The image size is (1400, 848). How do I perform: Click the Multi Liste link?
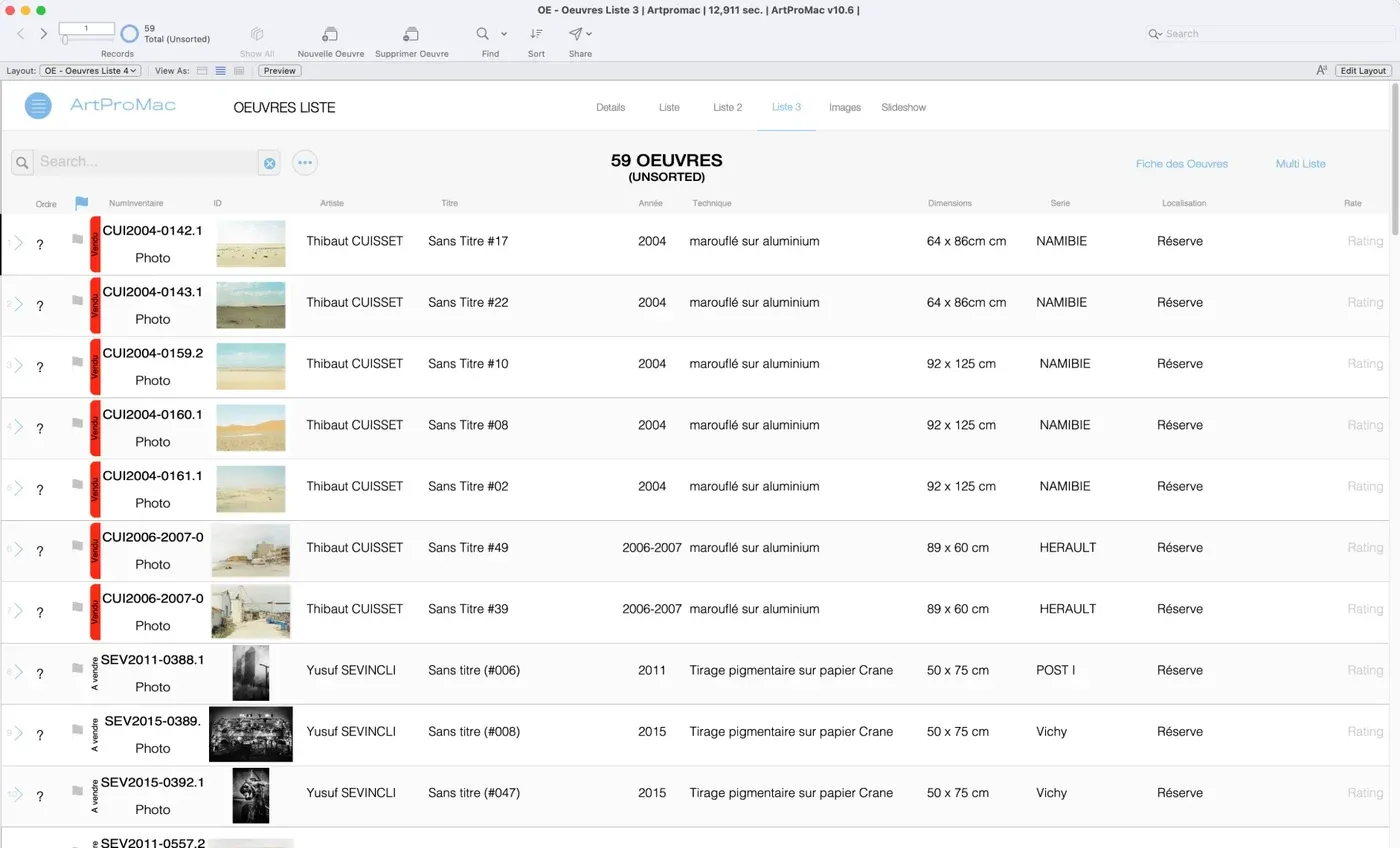click(1300, 164)
